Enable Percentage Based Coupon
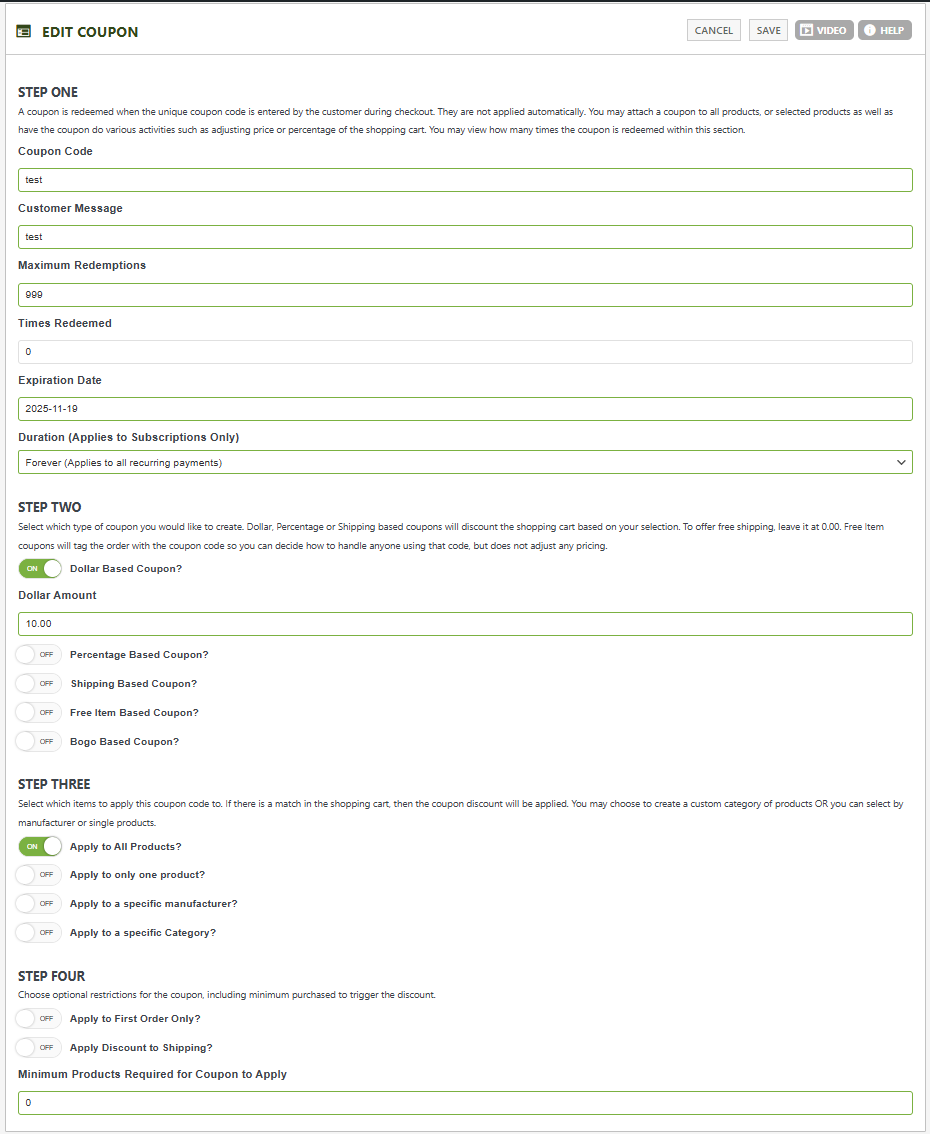This screenshot has height=1134, width=930. 40,655
